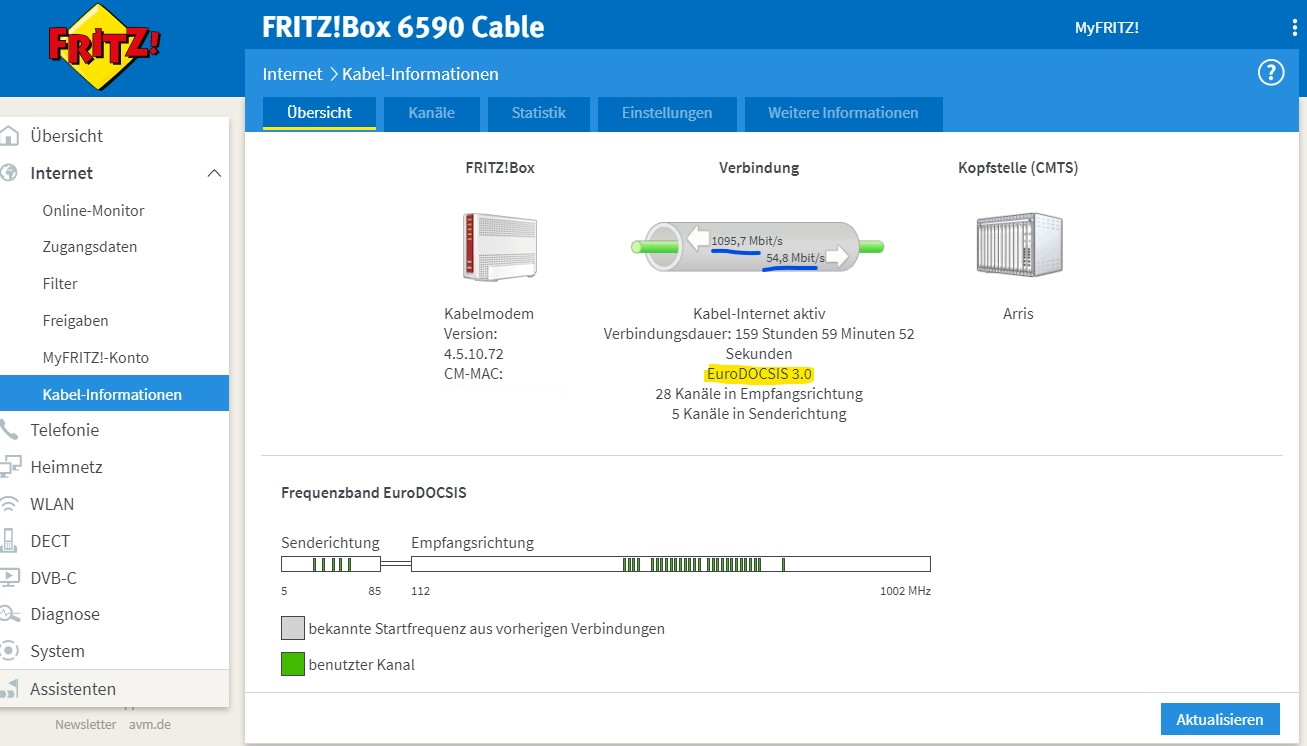Click the Arris label
The image size is (1307, 746).
(1018, 314)
